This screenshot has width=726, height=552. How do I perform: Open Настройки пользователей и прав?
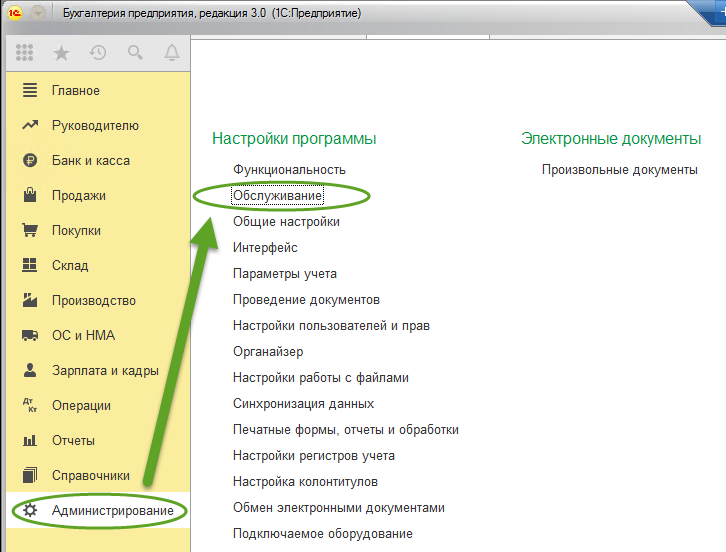click(332, 326)
